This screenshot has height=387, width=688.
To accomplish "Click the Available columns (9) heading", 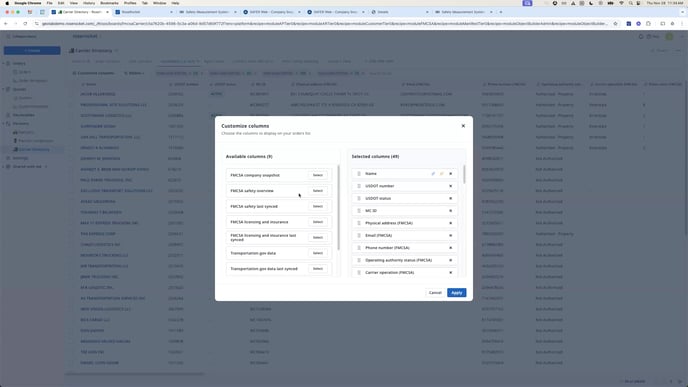I will coord(249,157).
